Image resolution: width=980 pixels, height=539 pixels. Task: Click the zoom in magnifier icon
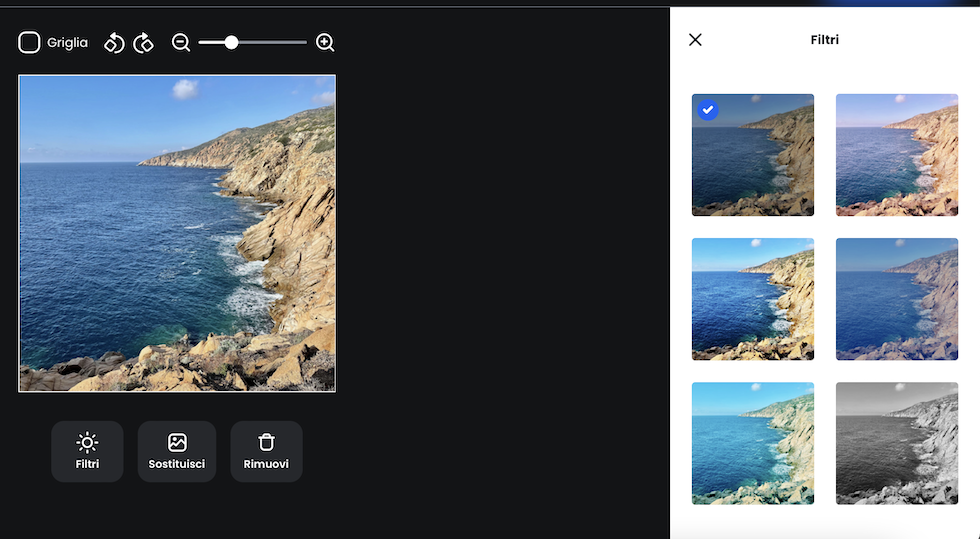tap(325, 42)
